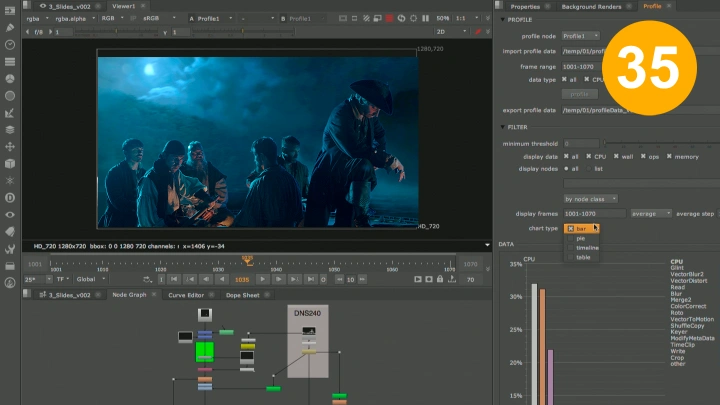
Task: Click the display frames 1001-1070 field
Action: pos(594,214)
